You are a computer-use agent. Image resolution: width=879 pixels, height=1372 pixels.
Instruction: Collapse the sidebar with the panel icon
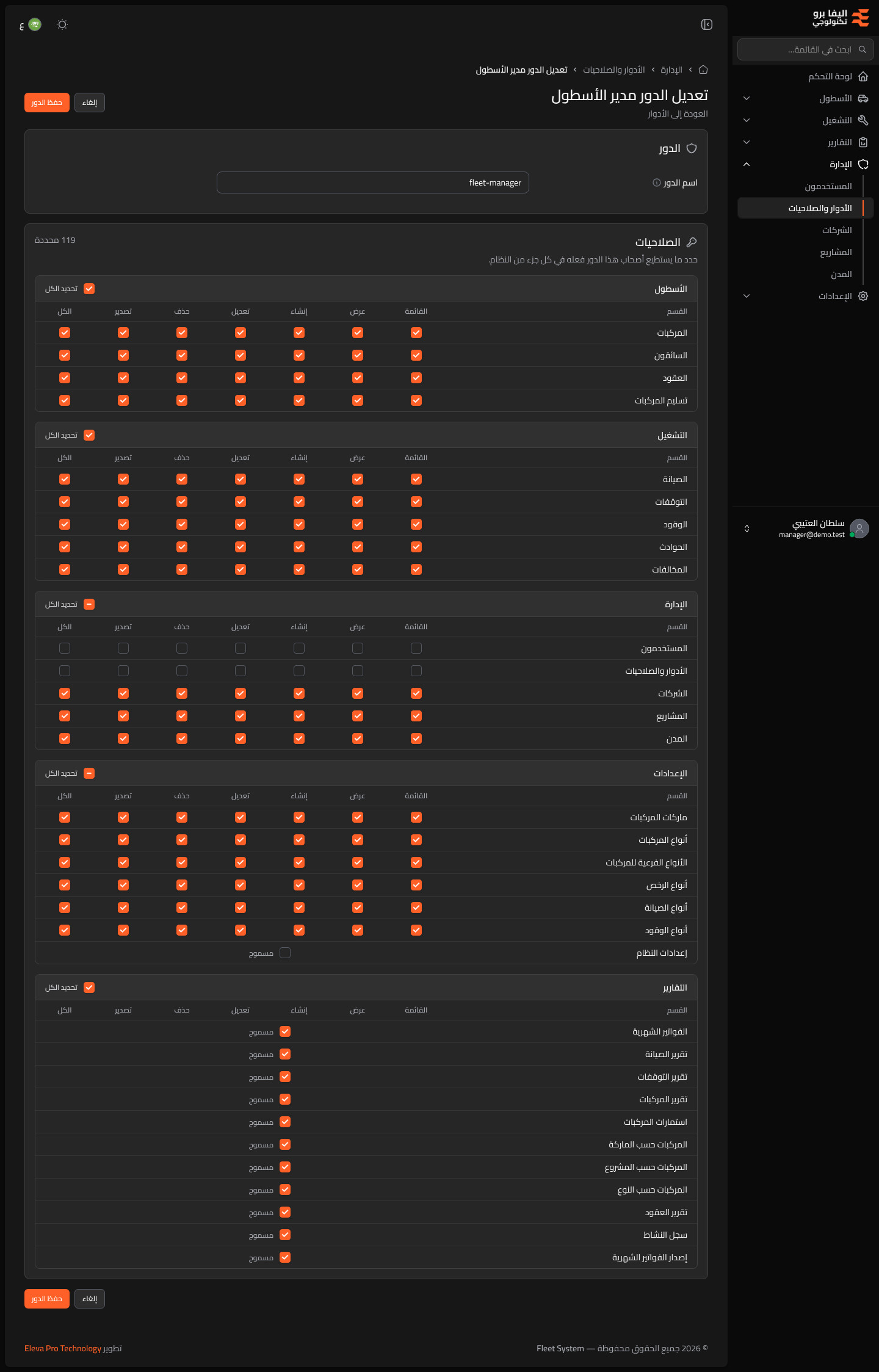click(x=707, y=24)
